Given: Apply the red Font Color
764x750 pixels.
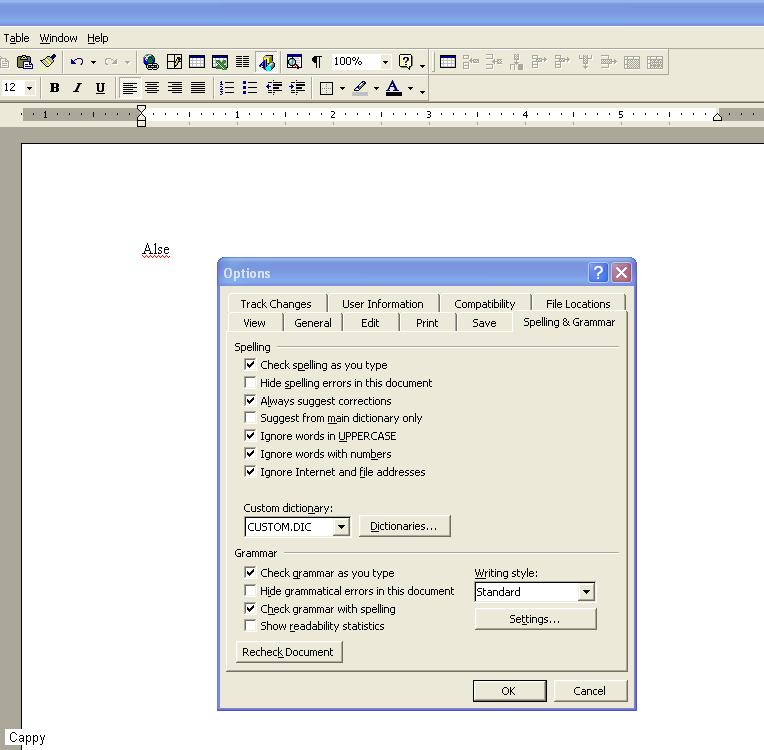Looking at the screenshot, I should pos(394,88).
